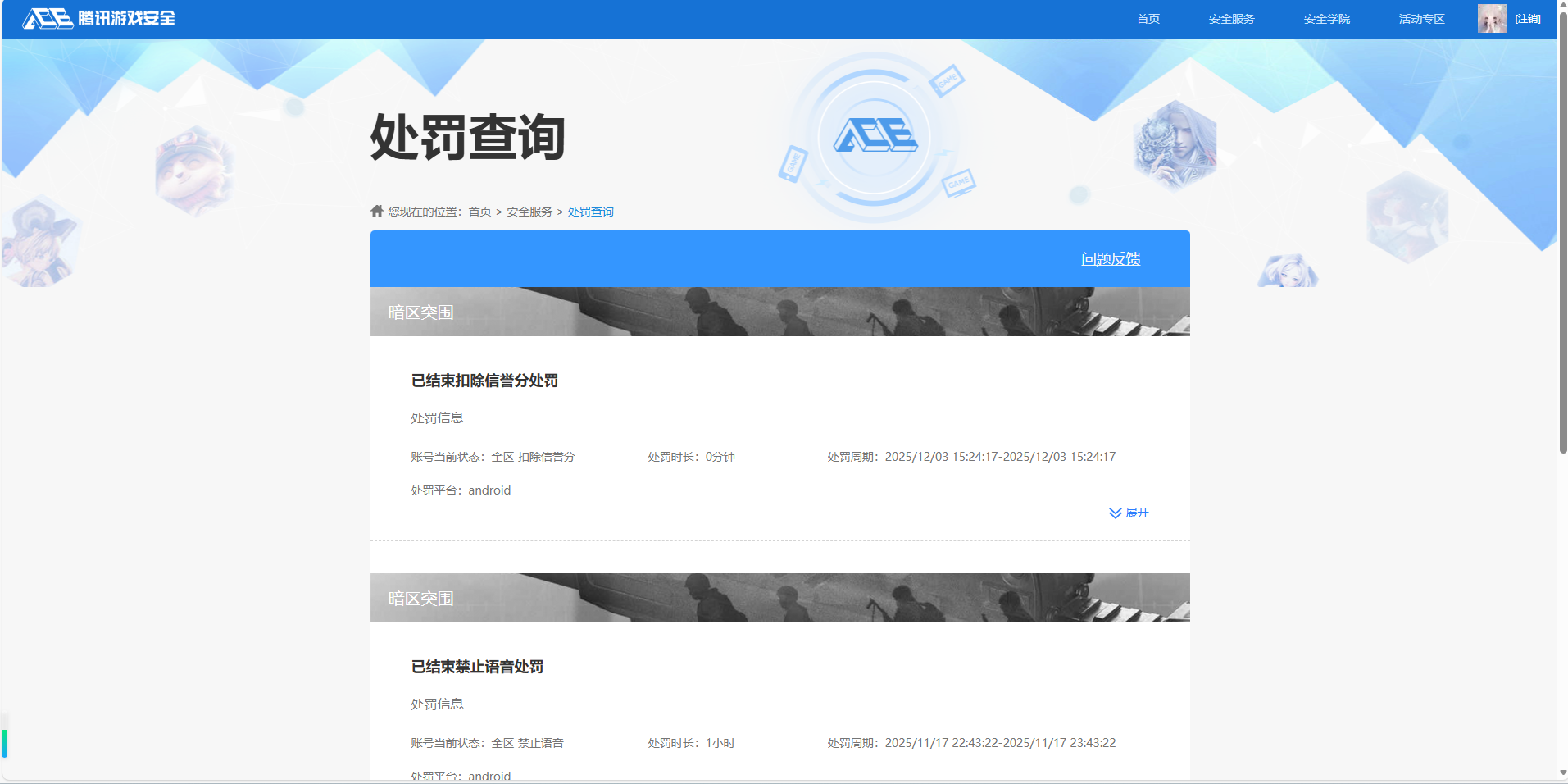1568x784 pixels.
Task: Click 处罚查询 in the breadcrumb trail
Action: [x=591, y=211]
